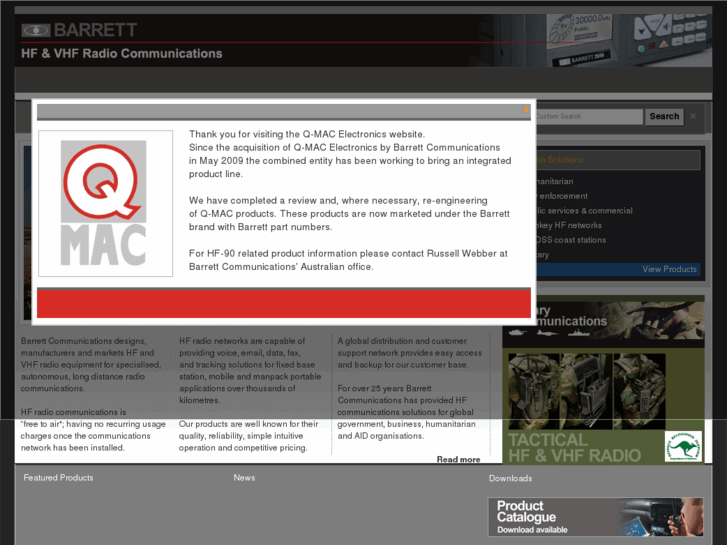727x545 pixels.
Task: Click the Q-MAC logo image
Action: (106, 204)
